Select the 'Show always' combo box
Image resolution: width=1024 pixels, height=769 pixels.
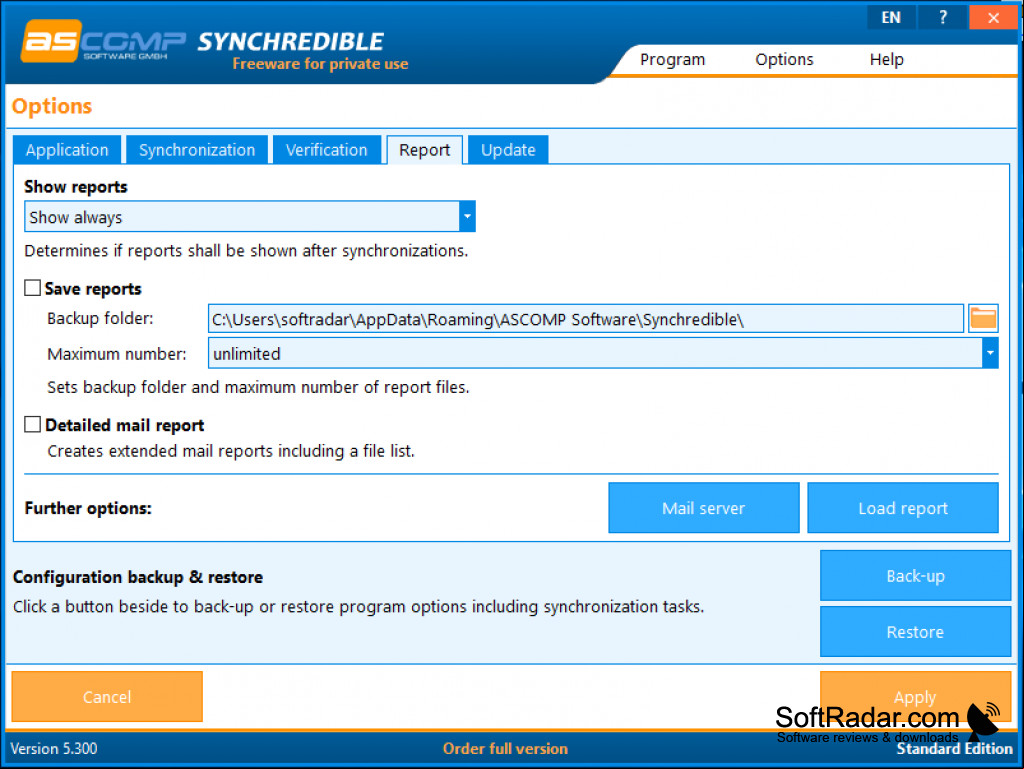249,217
